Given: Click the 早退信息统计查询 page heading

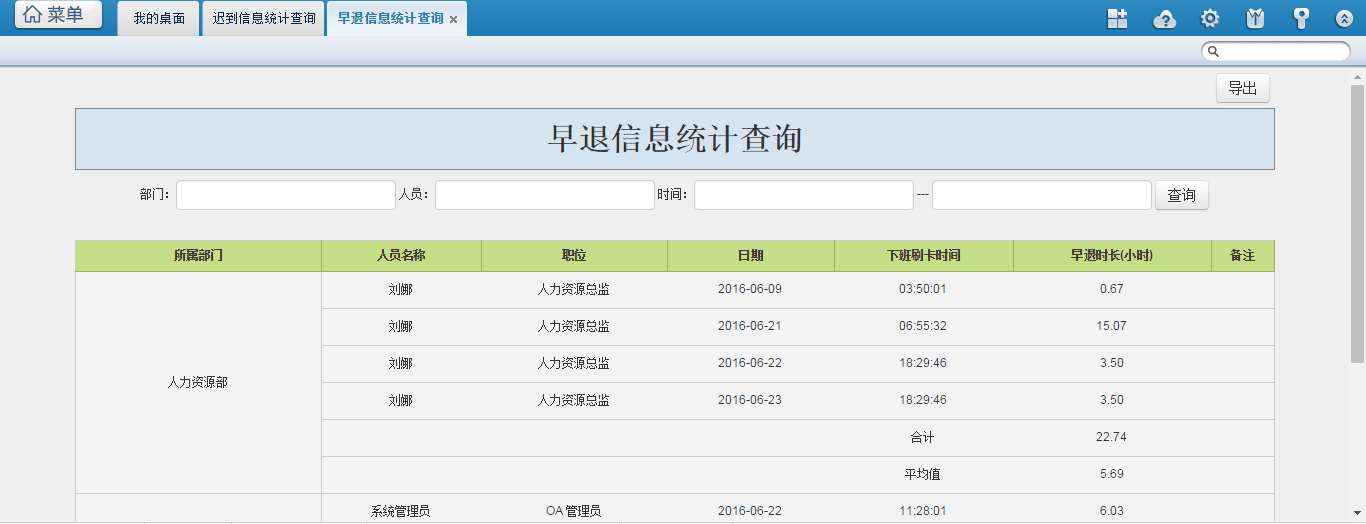Looking at the screenshot, I should [x=675, y=139].
